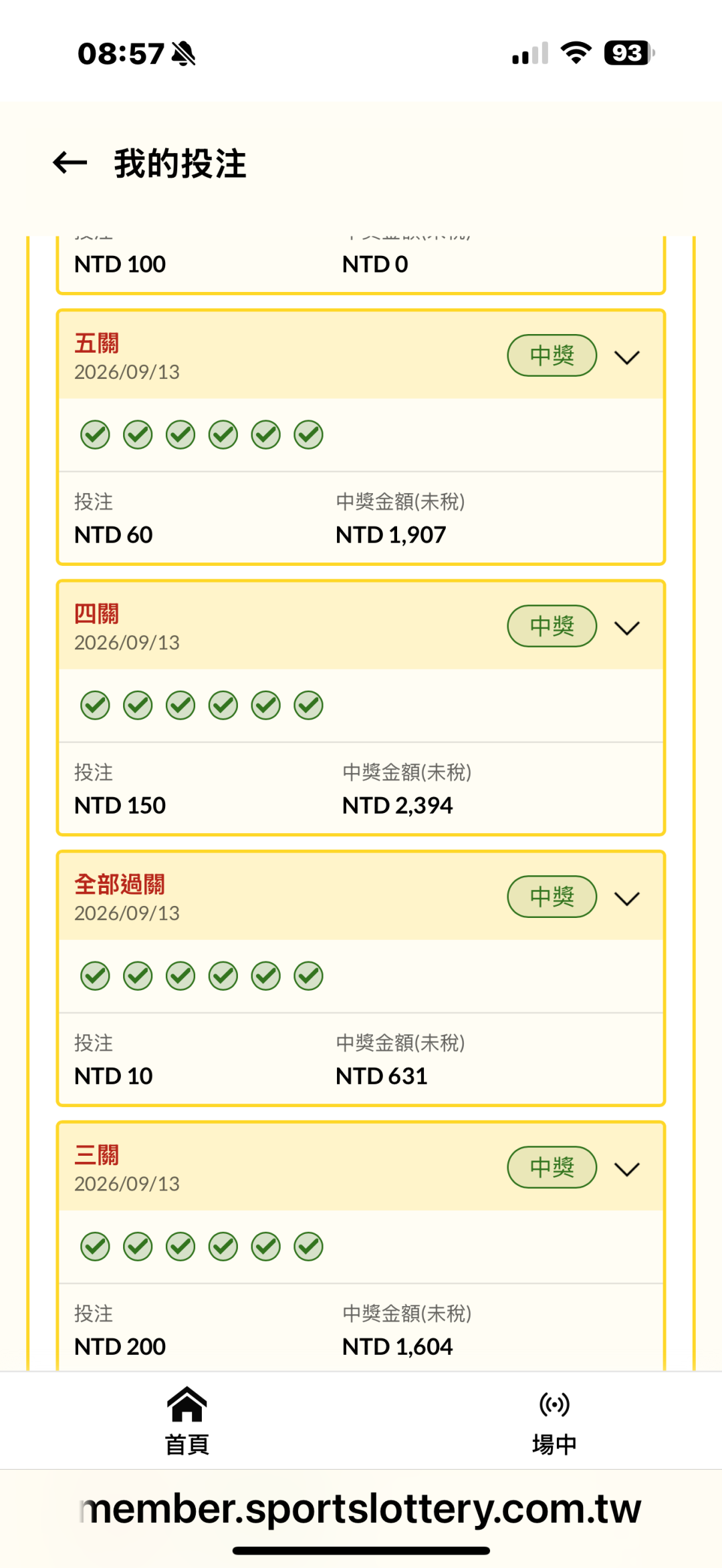
Task: Tap the member.sportslottery.com.tw address bar
Action: [361, 1509]
